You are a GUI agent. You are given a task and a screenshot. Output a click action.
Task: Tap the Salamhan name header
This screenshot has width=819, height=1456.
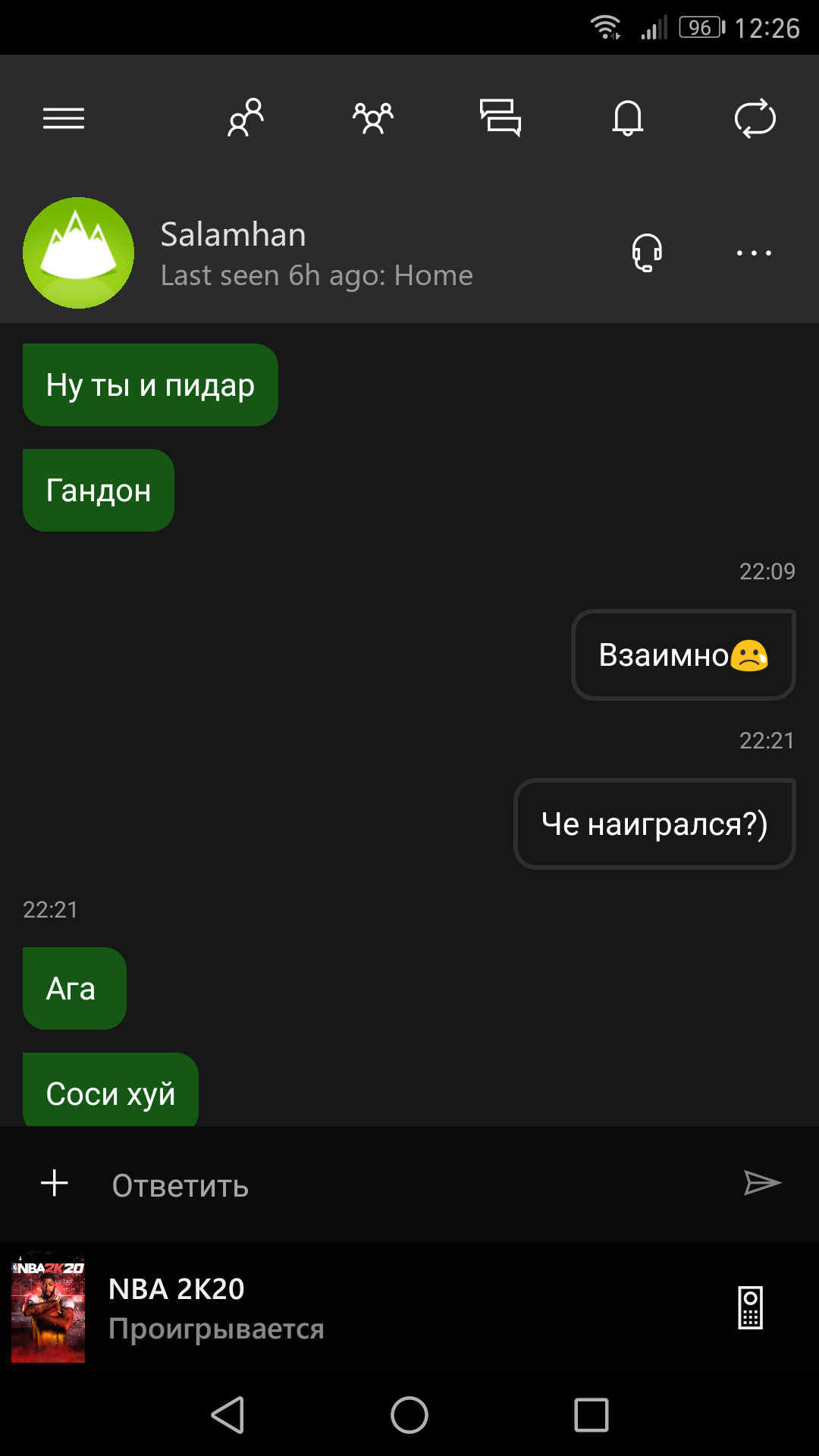coord(234,234)
